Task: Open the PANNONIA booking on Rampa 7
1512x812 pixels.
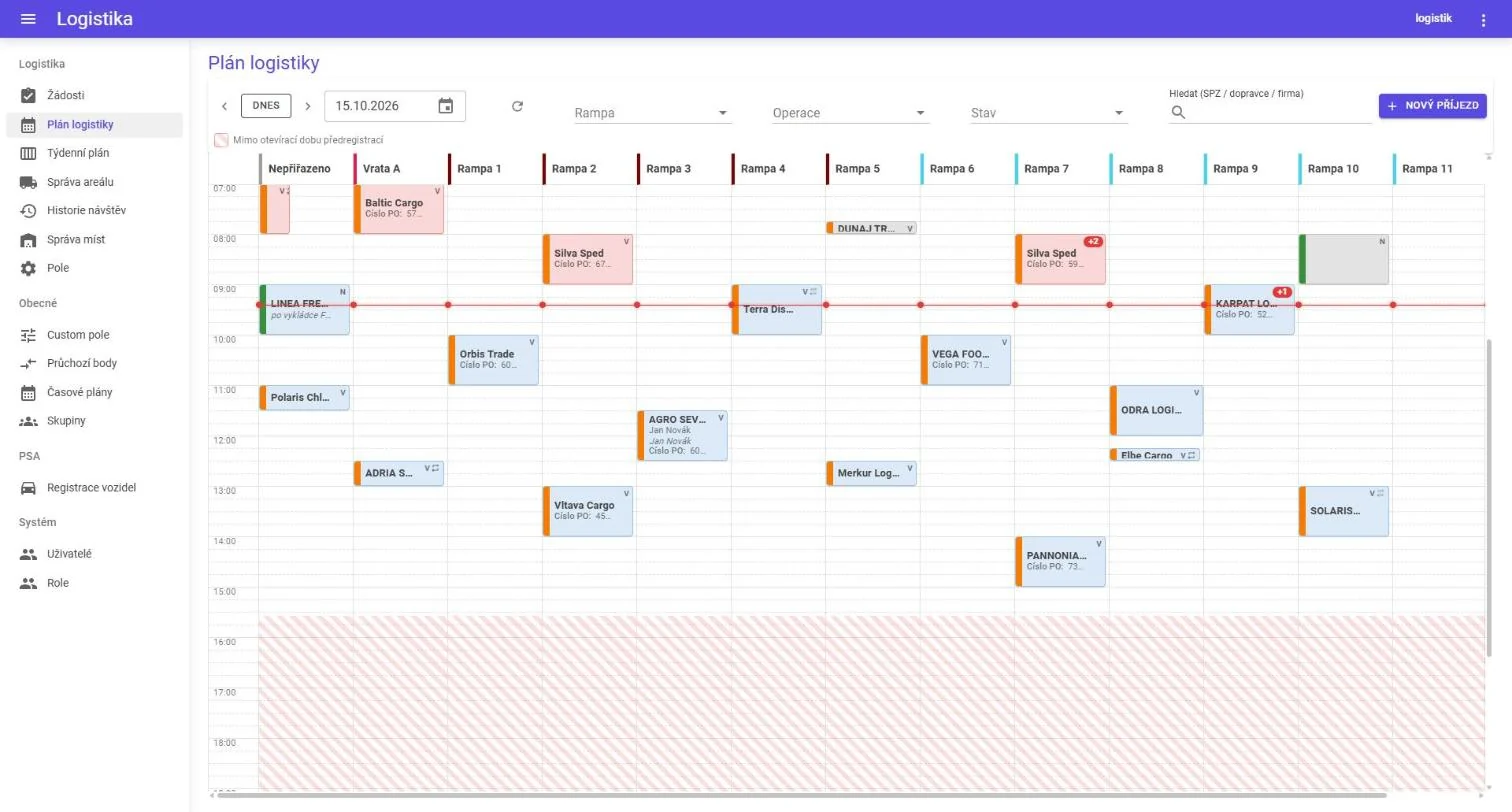Action: click(1060, 561)
